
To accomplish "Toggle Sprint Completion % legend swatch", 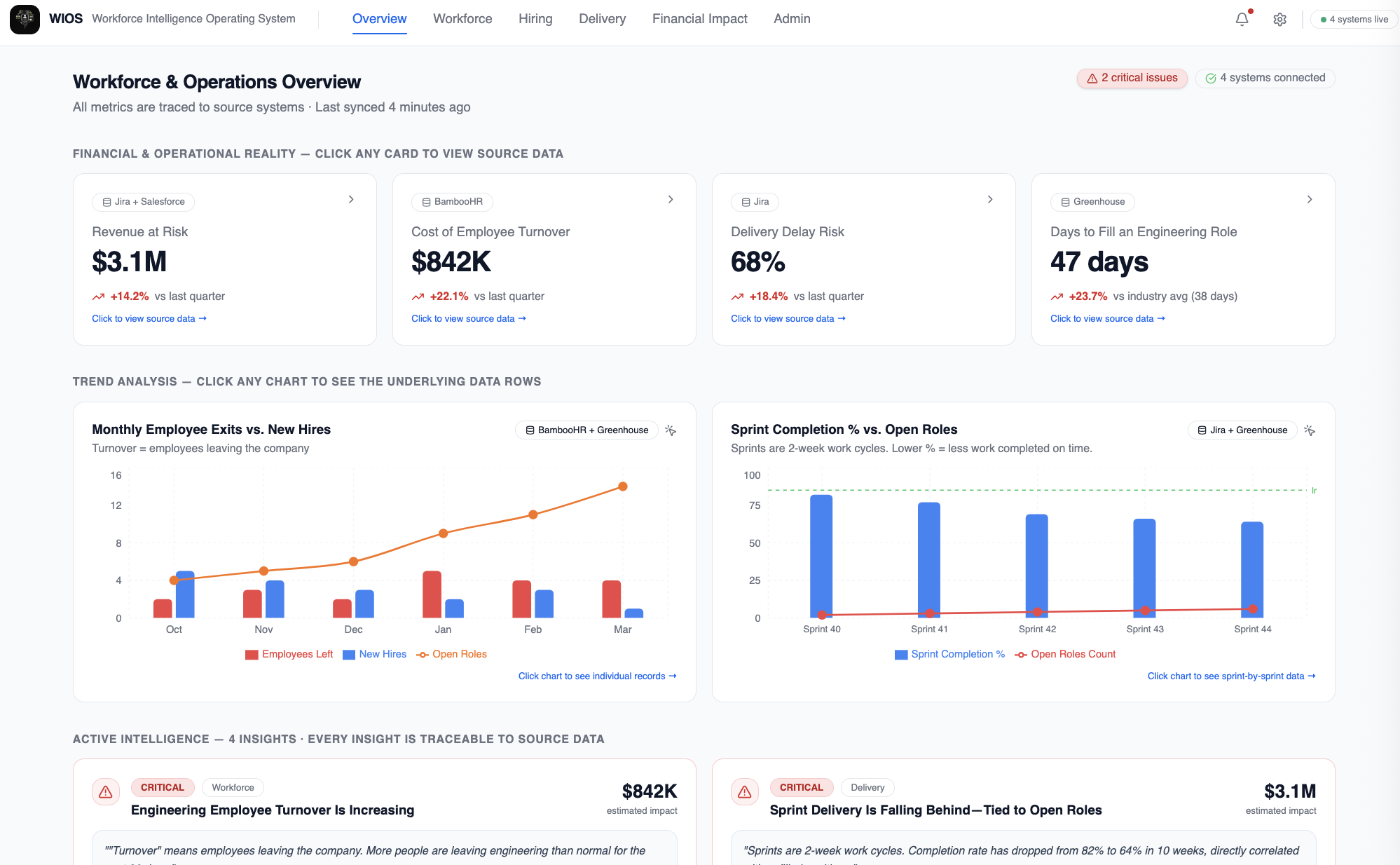I will click(901, 655).
